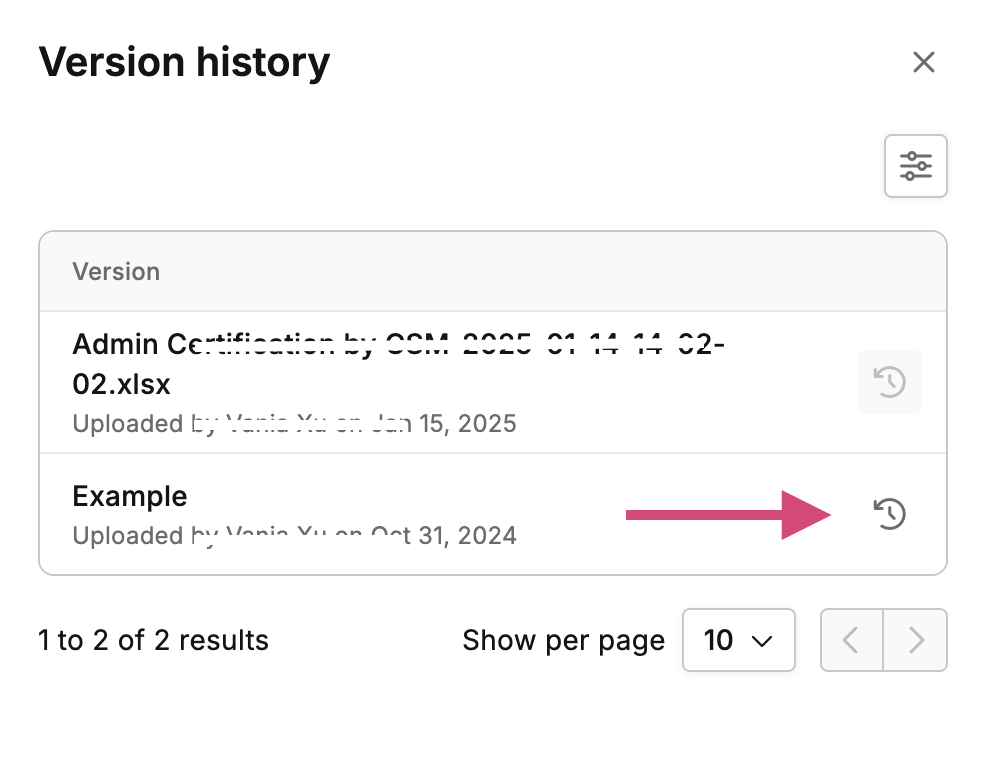Click the 'Example' version name
The image size is (988, 766).
click(130, 496)
